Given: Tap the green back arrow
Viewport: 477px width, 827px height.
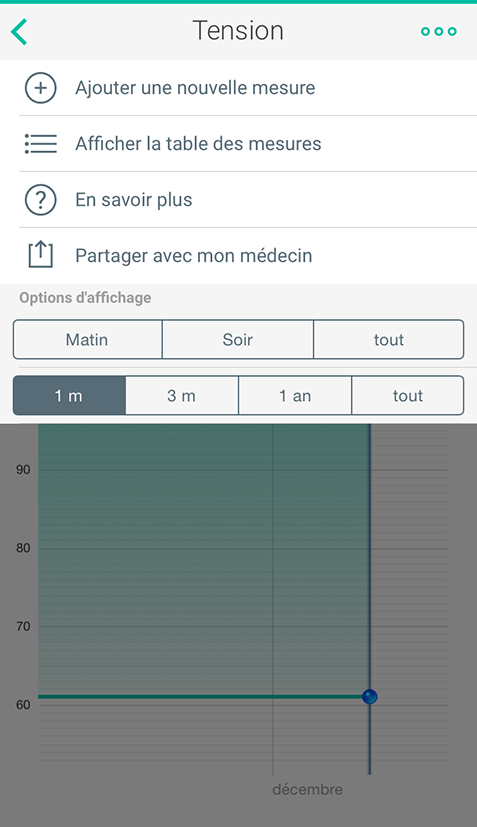Looking at the screenshot, I should (x=19, y=32).
